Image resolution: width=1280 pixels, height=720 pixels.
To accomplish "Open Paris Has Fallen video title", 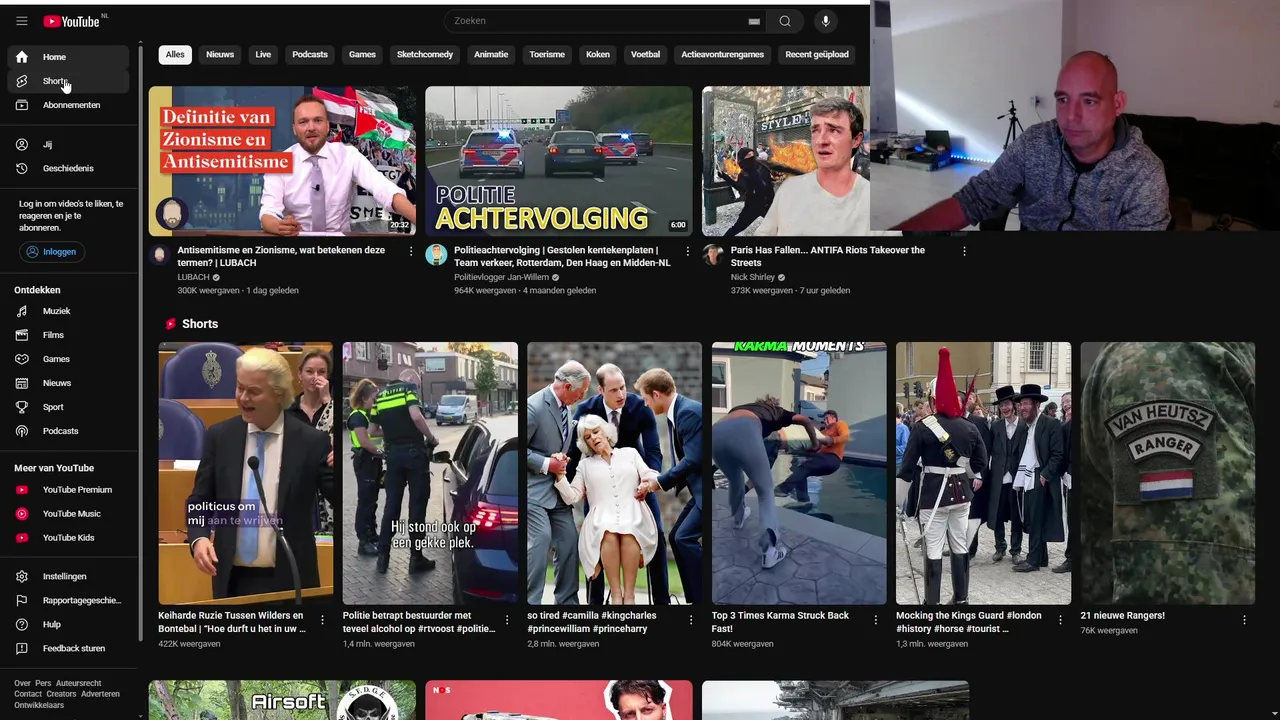I will 828,256.
